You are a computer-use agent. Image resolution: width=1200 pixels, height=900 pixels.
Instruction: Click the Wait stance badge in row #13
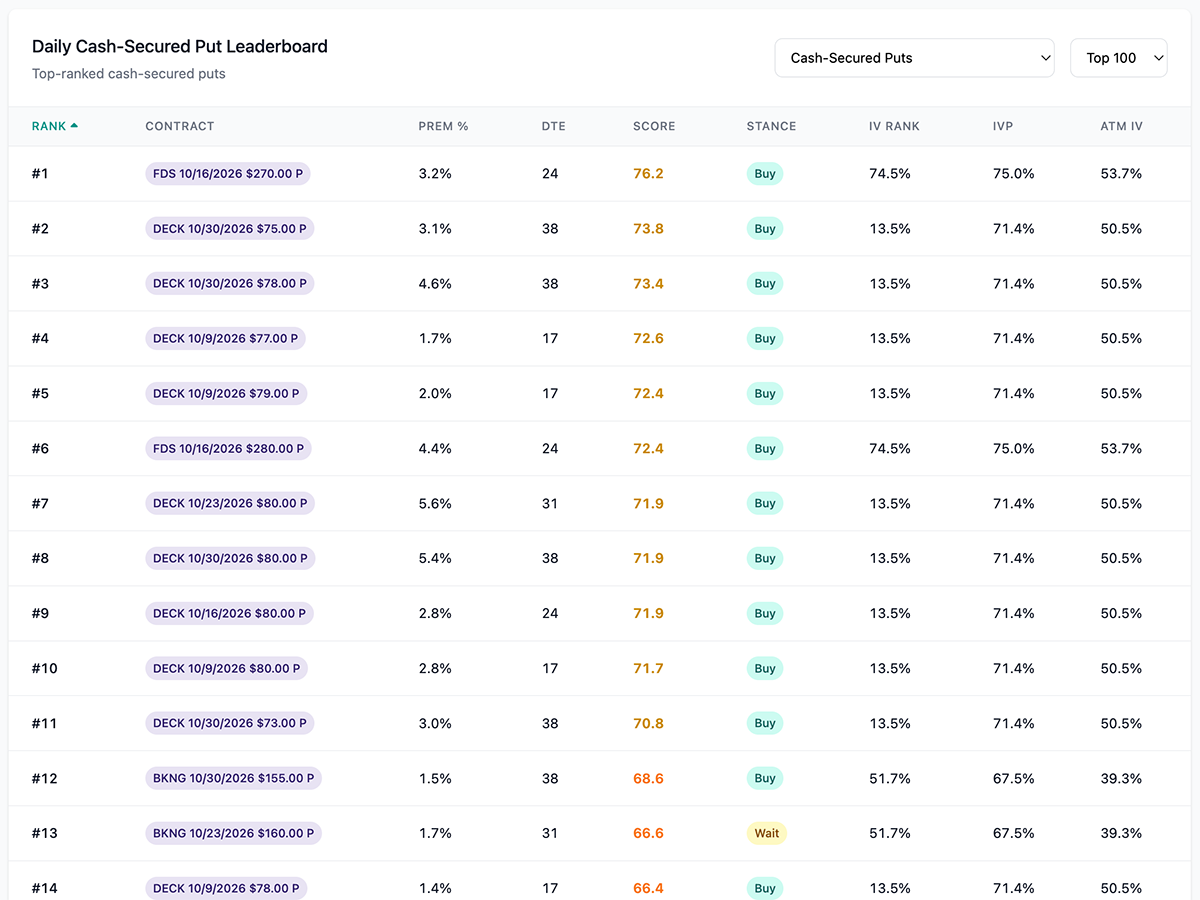coord(767,834)
